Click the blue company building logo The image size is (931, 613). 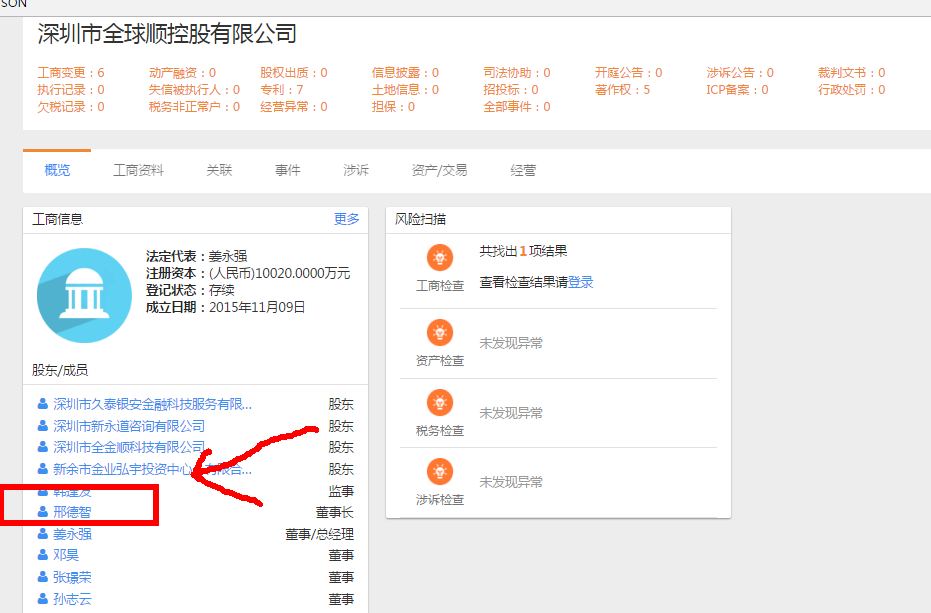84,295
